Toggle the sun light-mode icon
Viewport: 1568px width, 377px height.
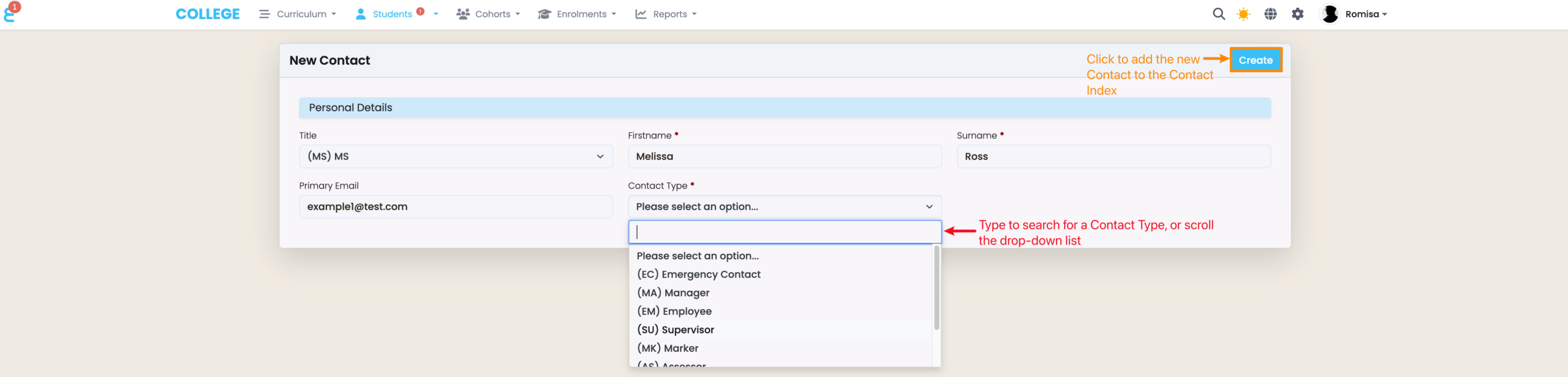(1243, 14)
